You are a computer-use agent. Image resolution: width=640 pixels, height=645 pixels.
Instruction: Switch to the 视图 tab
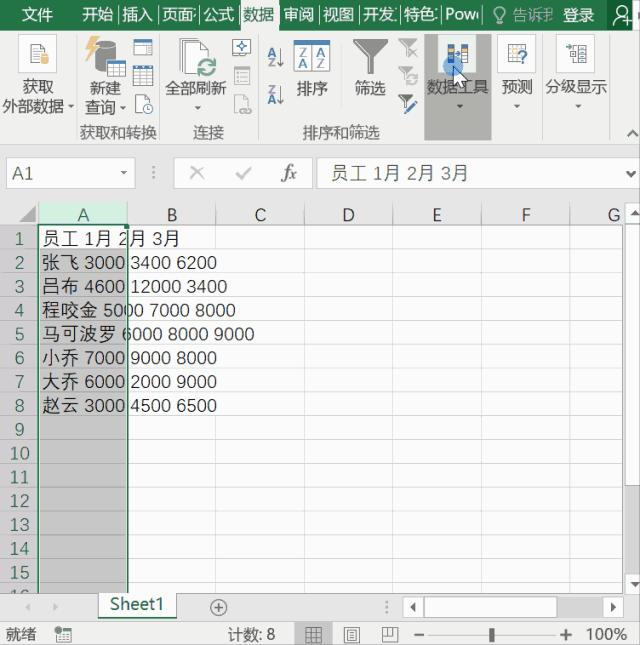[339, 15]
